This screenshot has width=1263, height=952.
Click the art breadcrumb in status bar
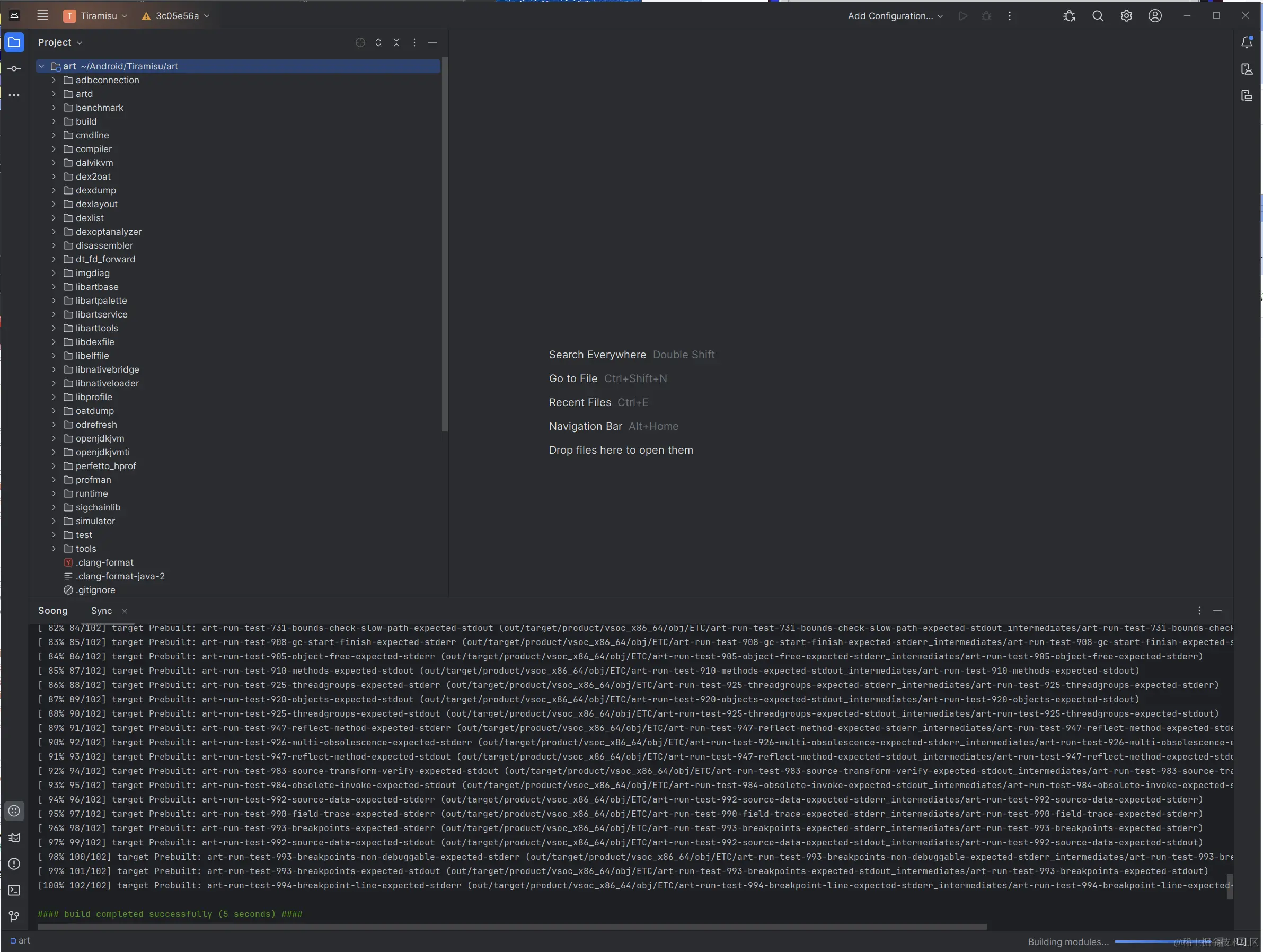[21, 940]
